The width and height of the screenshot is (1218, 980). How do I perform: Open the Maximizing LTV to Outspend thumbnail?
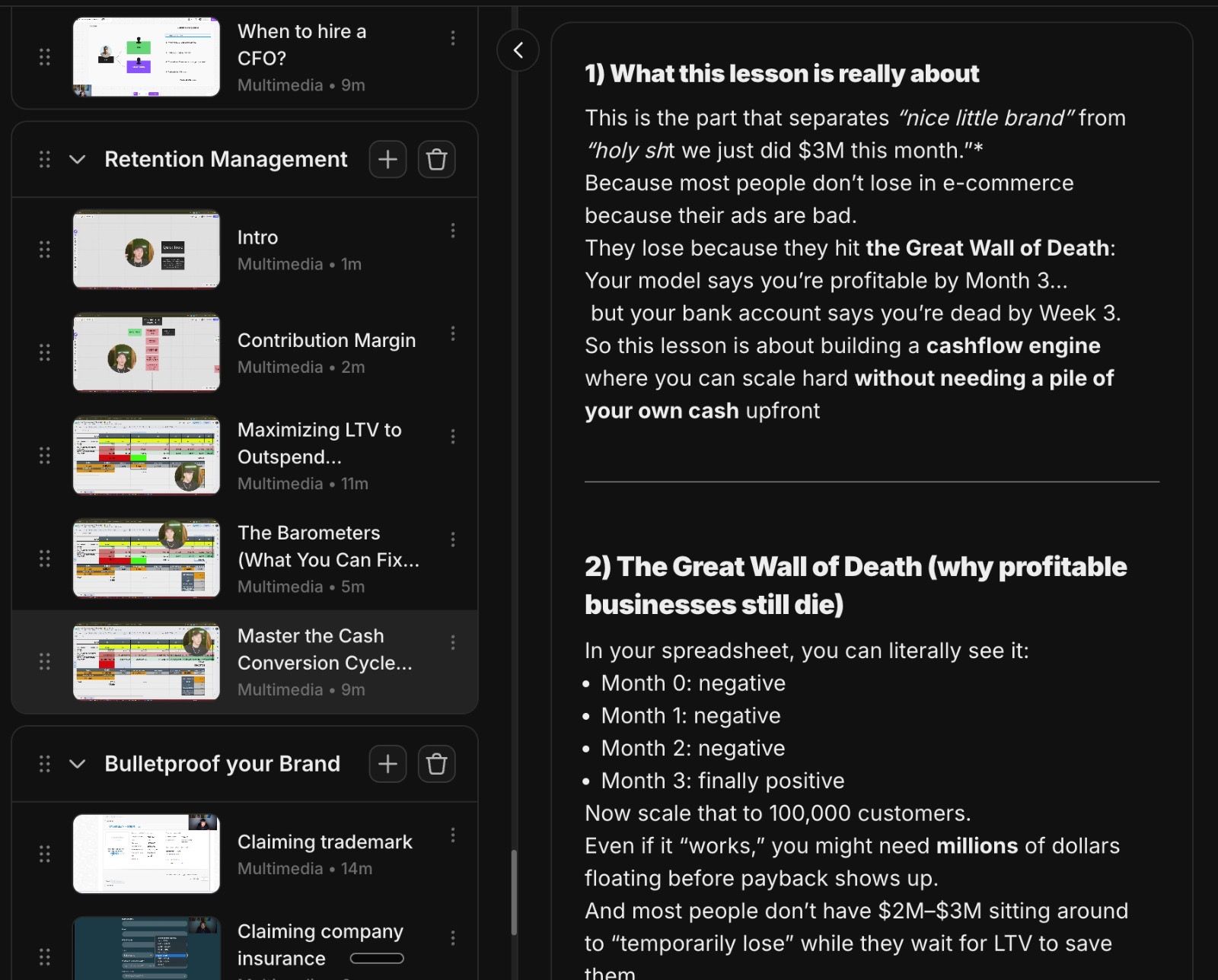(x=146, y=455)
